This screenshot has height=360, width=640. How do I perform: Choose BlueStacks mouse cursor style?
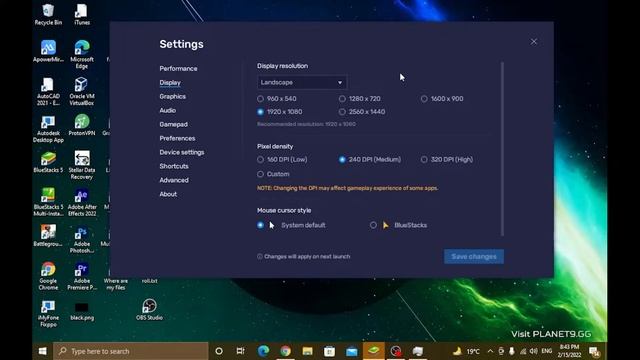click(373, 225)
